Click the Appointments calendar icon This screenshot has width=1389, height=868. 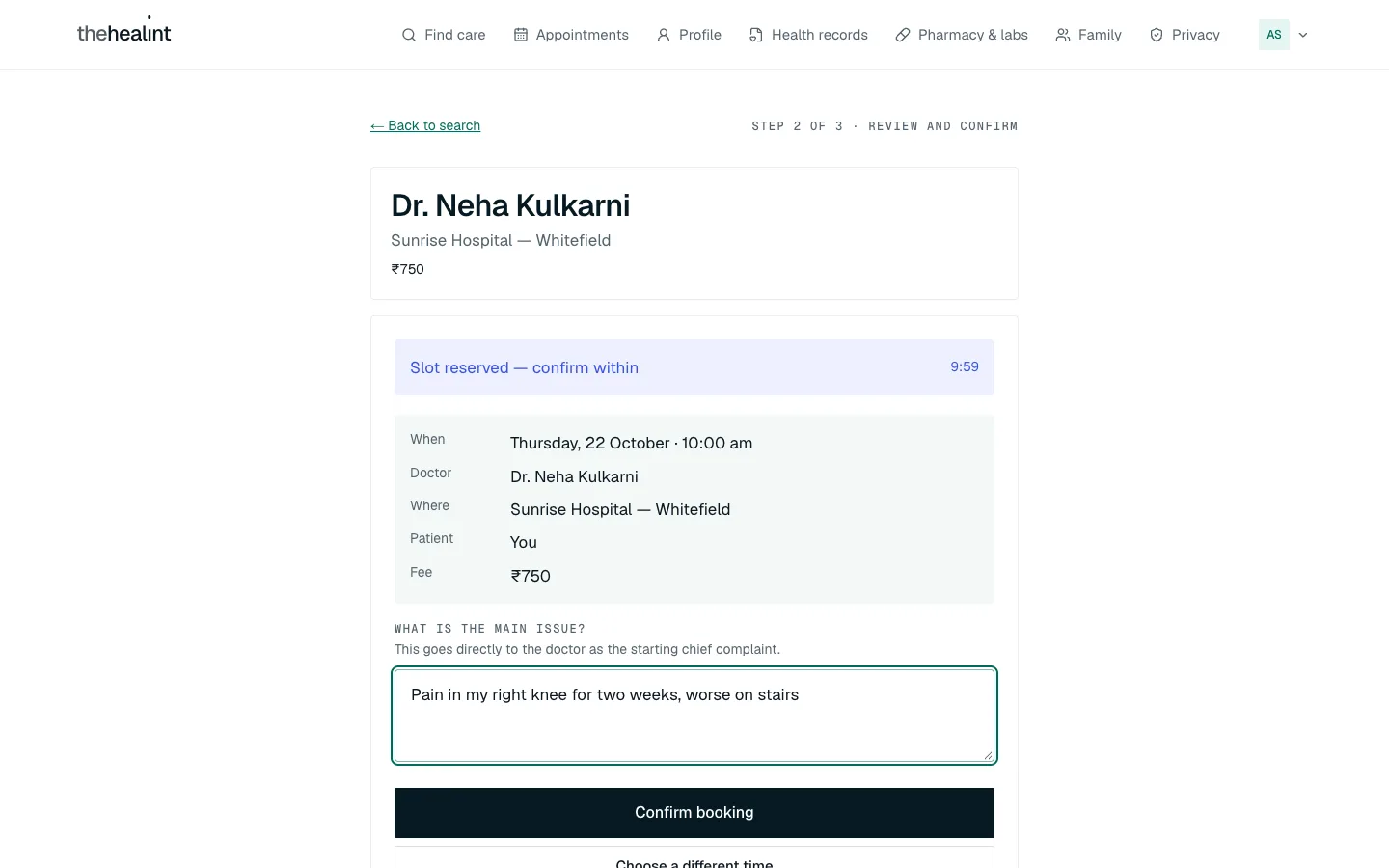tap(521, 35)
